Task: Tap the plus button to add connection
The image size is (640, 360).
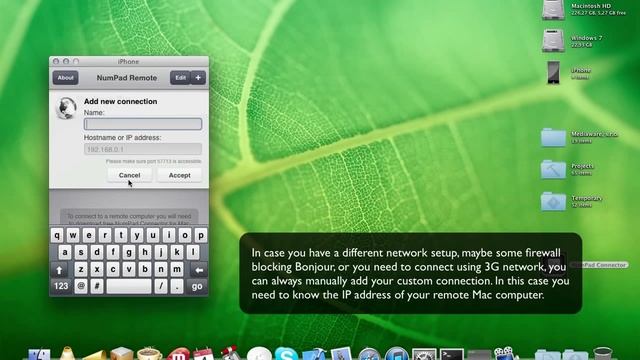Action: tap(198, 78)
